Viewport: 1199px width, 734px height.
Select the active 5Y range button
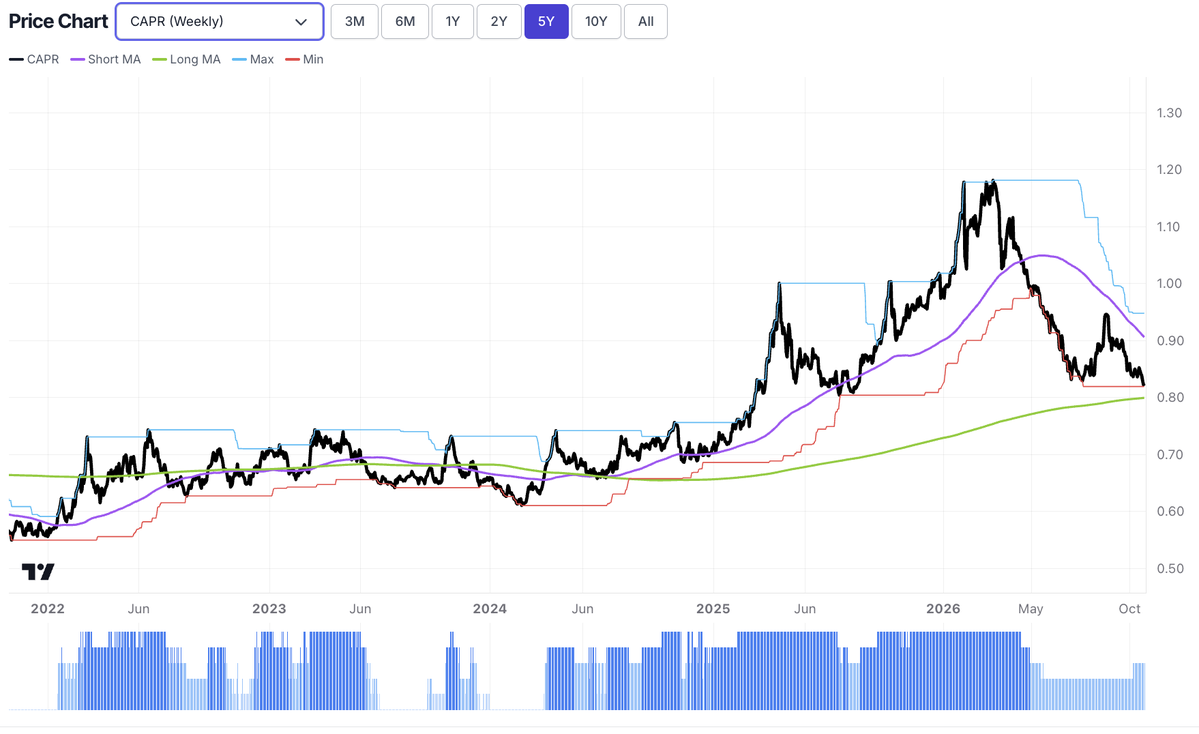[x=546, y=21]
